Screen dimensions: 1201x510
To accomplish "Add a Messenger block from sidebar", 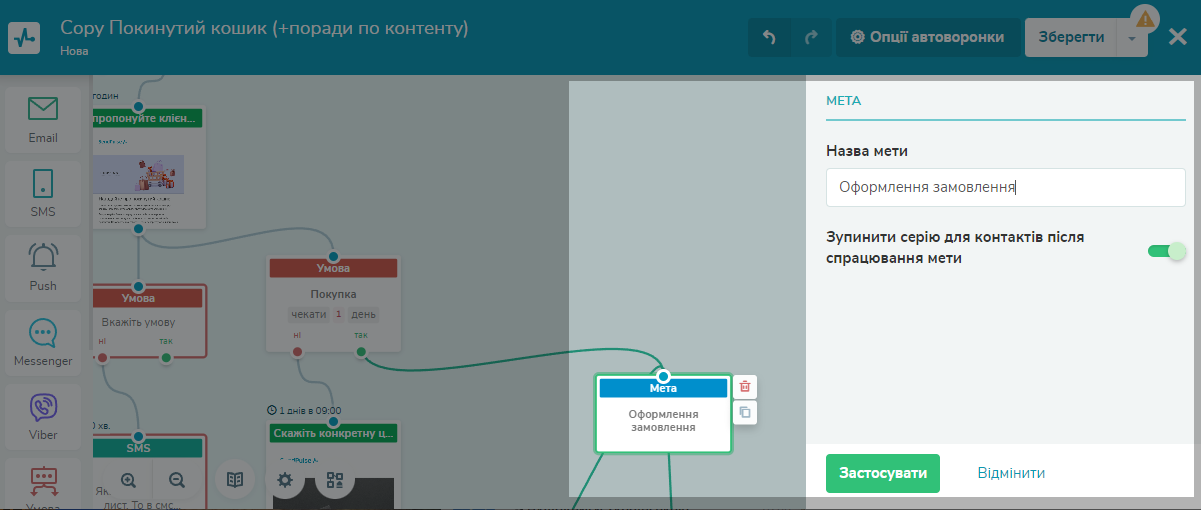I will [x=43, y=342].
